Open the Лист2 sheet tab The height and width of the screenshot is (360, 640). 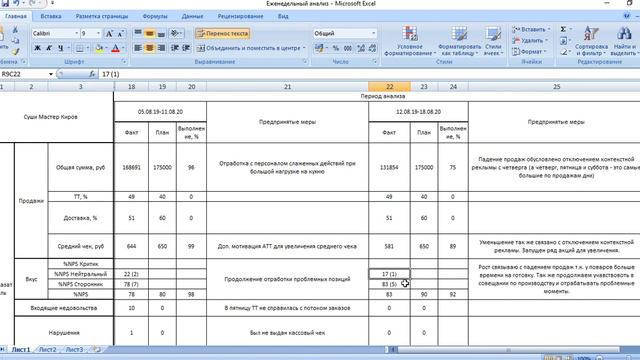pyautogui.click(x=48, y=349)
